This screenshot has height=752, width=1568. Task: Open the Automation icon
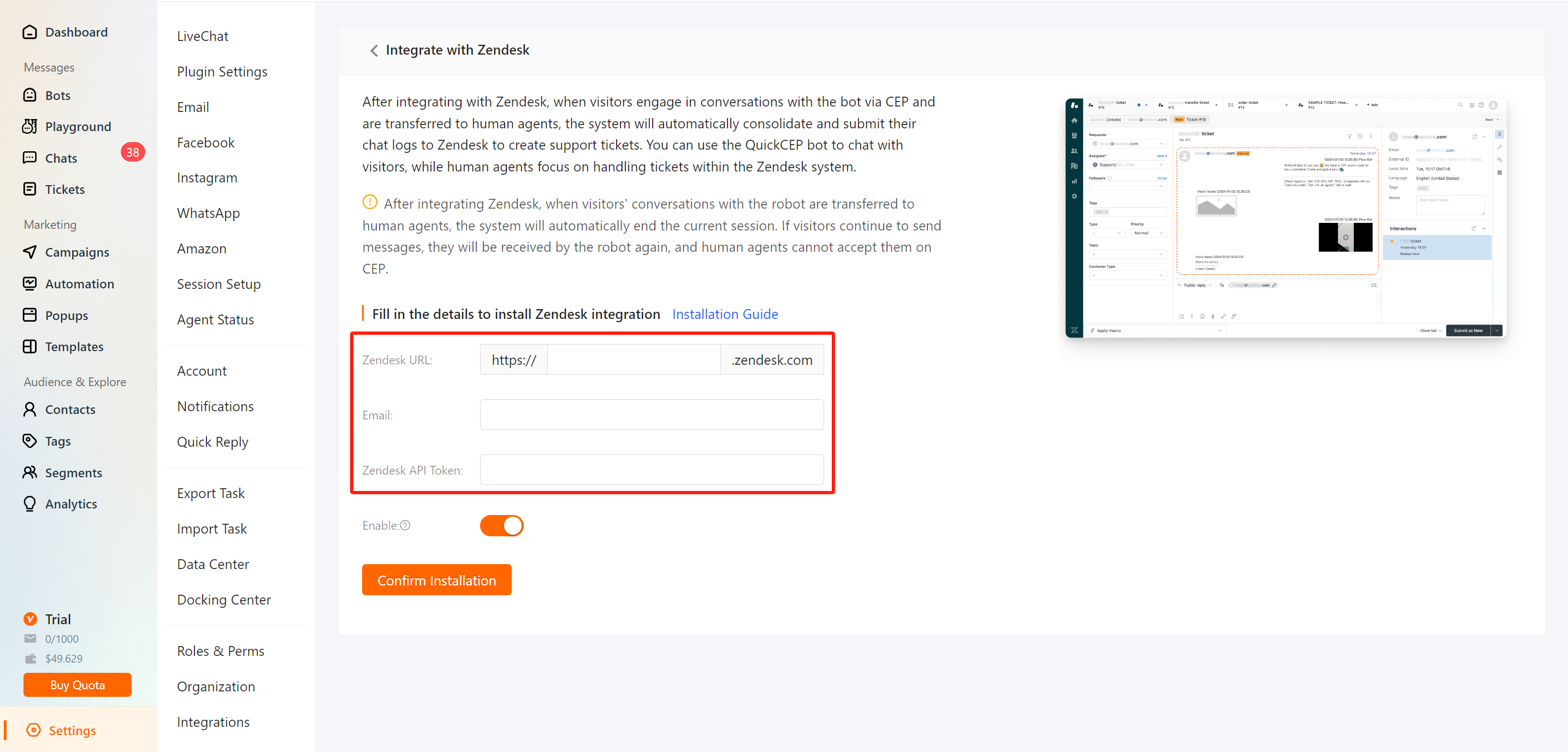tap(29, 283)
